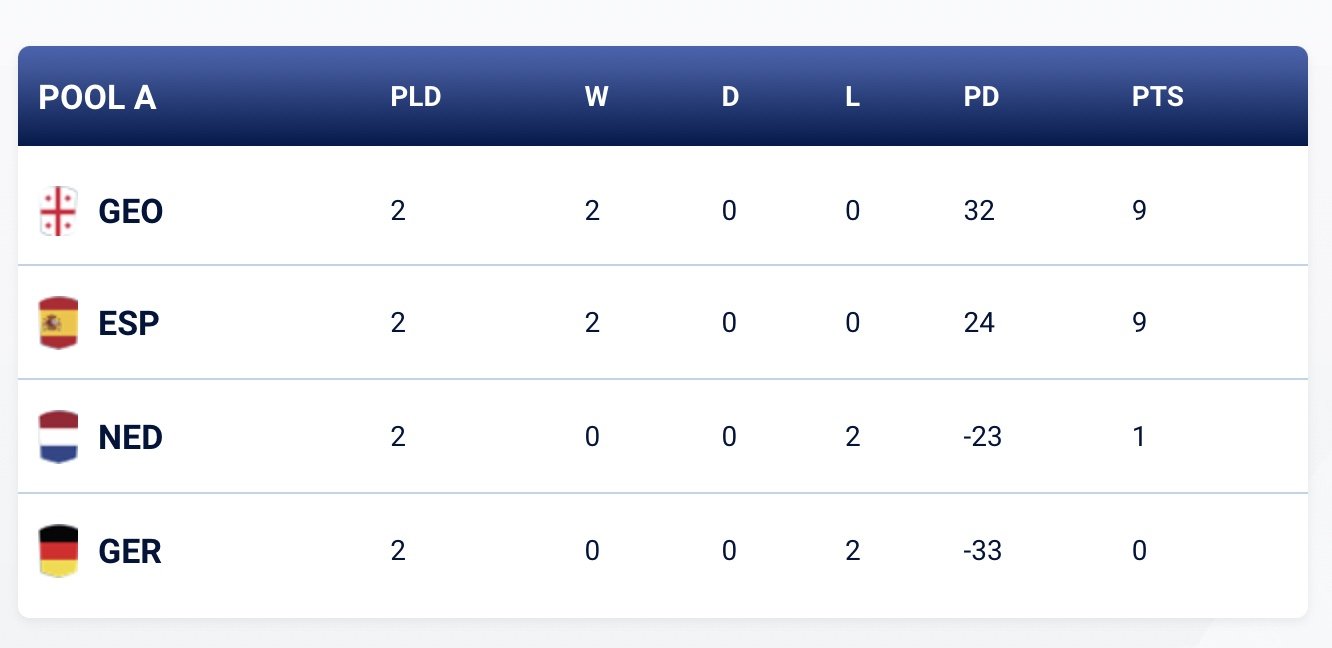The width and height of the screenshot is (1332, 648).
Task: Click the Spain flag icon
Action: (58, 323)
